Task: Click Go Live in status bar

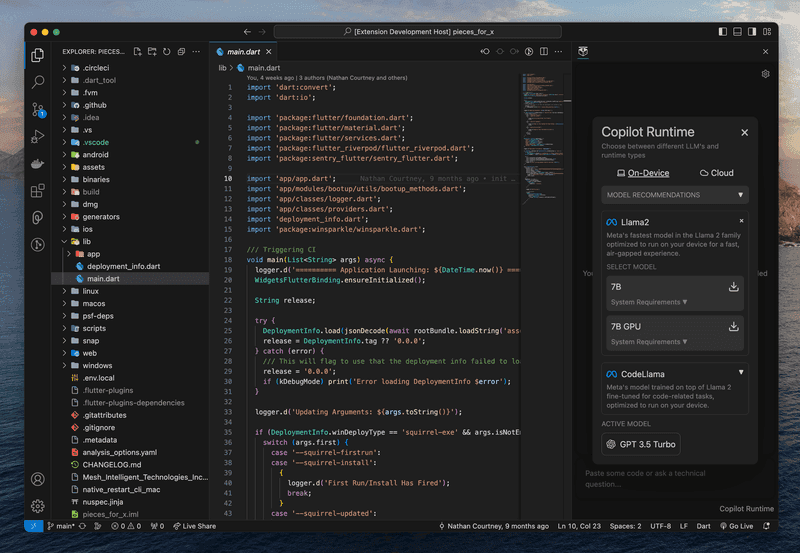Action: 736,526
